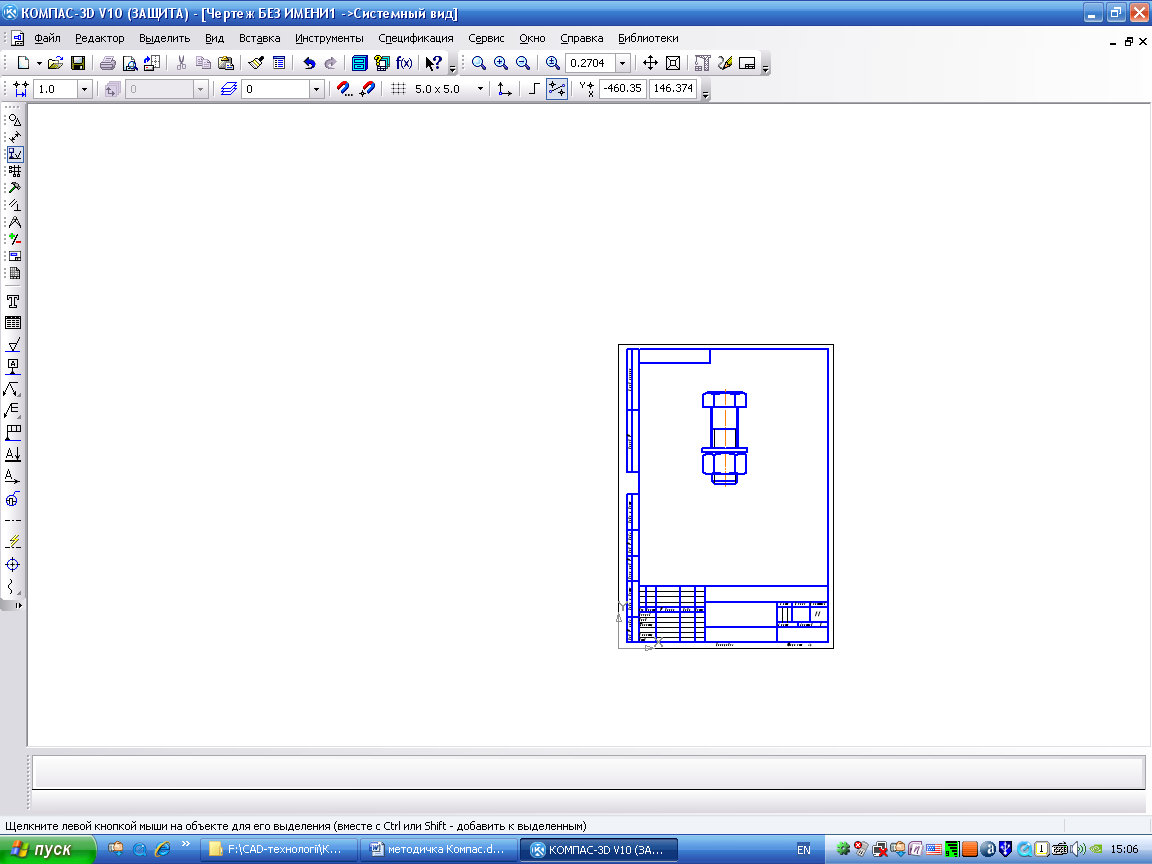Toggle the highlighted rounding mode button

(x=557, y=89)
